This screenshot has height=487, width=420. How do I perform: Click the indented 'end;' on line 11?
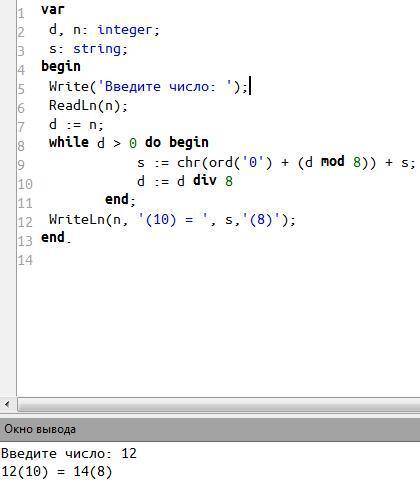pos(120,200)
